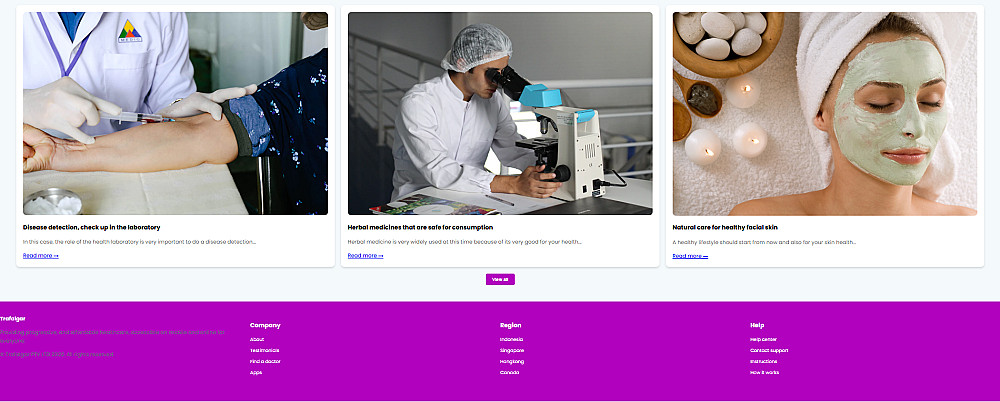Open Find a doctor footer link
1000x402 pixels.
(x=265, y=361)
